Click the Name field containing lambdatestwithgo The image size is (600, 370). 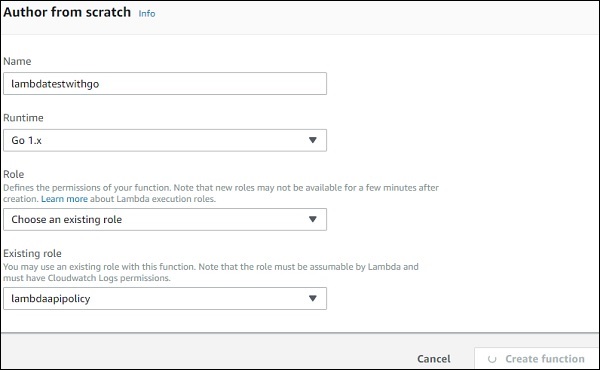[x=165, y=83]
